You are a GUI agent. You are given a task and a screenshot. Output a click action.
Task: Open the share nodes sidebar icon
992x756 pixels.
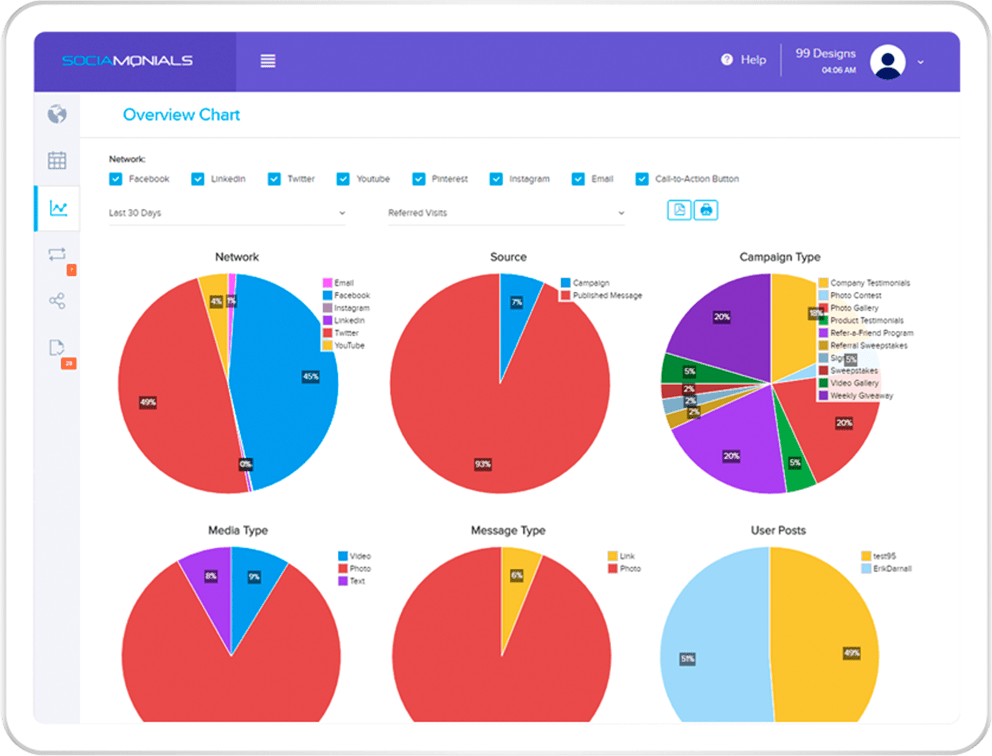pos(57,301)
